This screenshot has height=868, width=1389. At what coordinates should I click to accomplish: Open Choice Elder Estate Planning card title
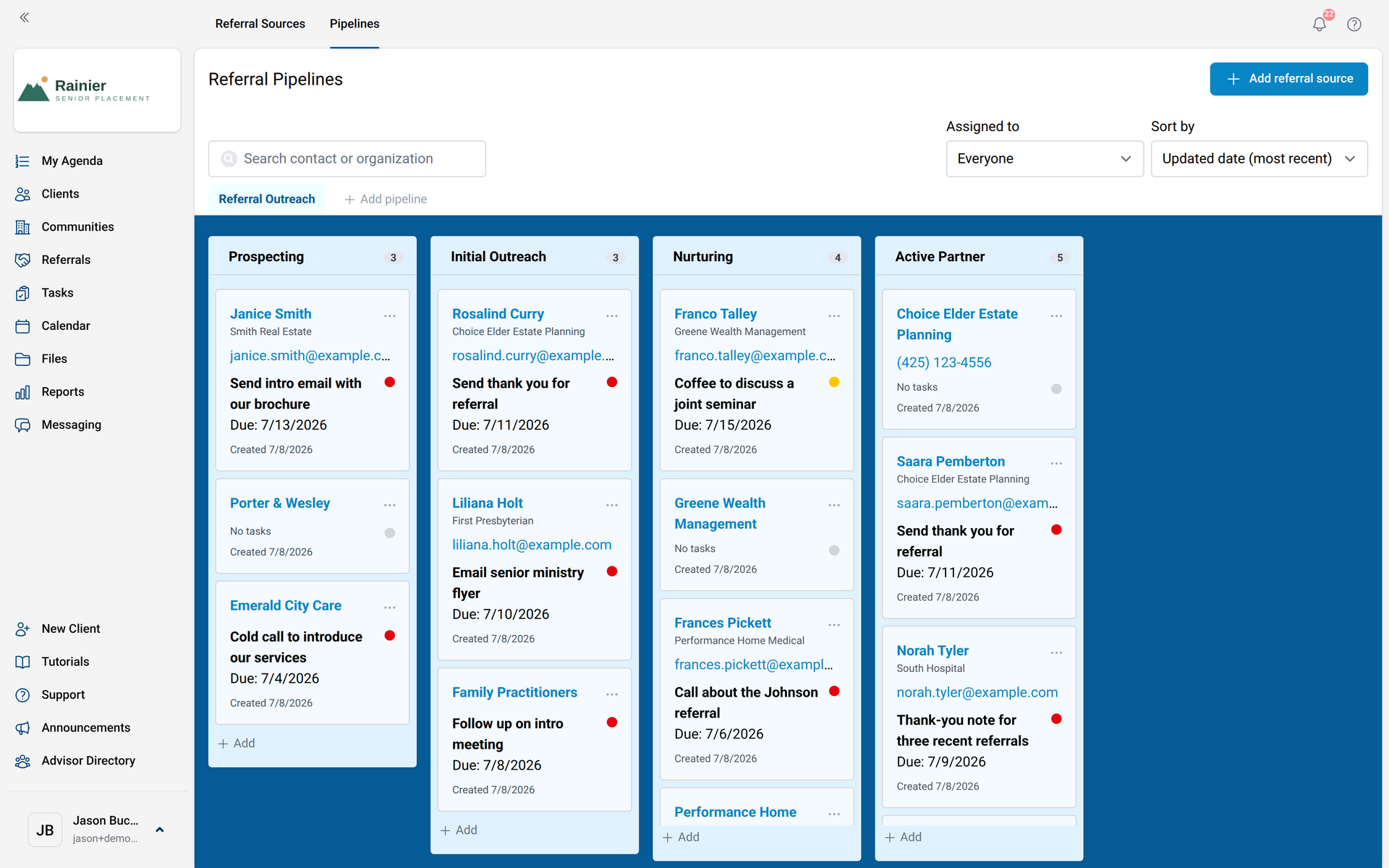point(957,324)
